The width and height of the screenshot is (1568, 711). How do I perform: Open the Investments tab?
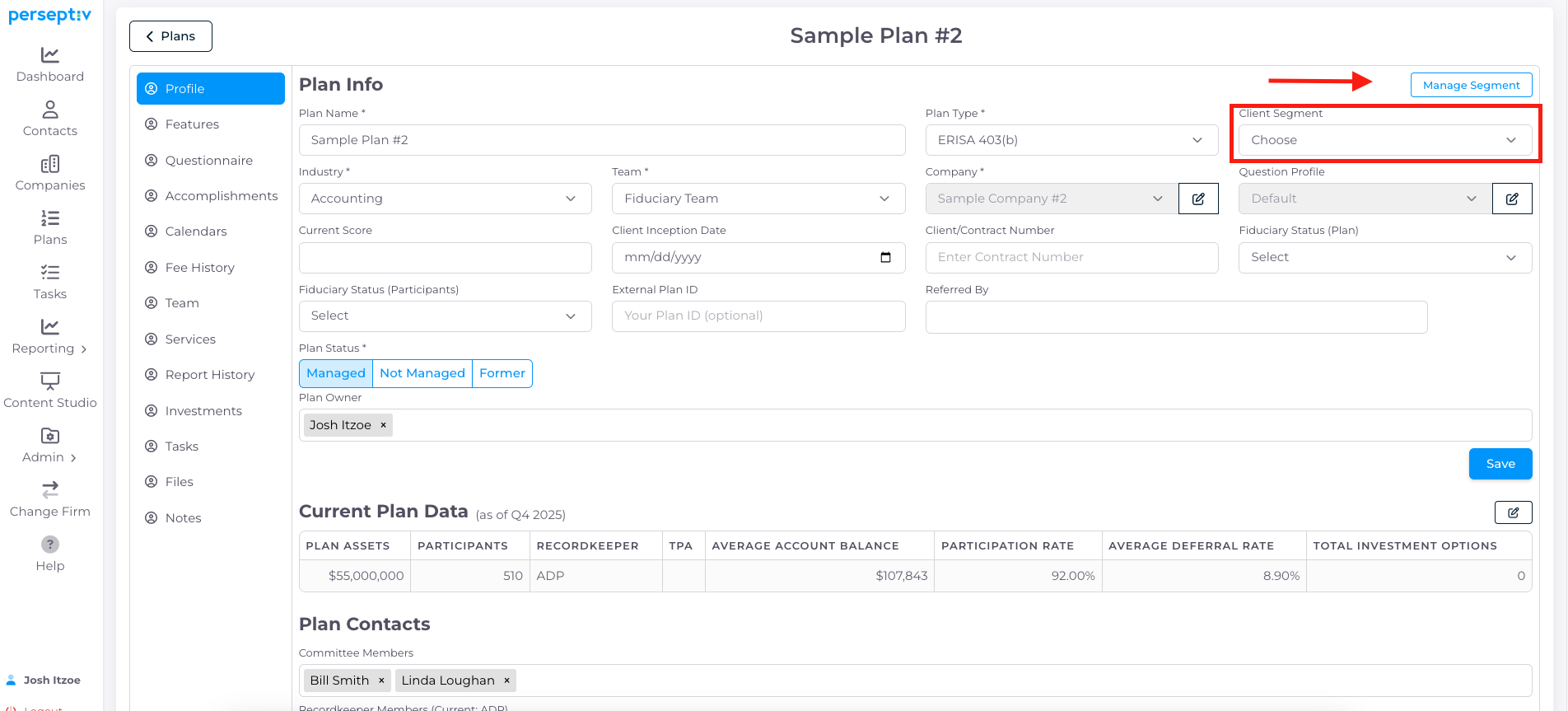pos(211,411)
